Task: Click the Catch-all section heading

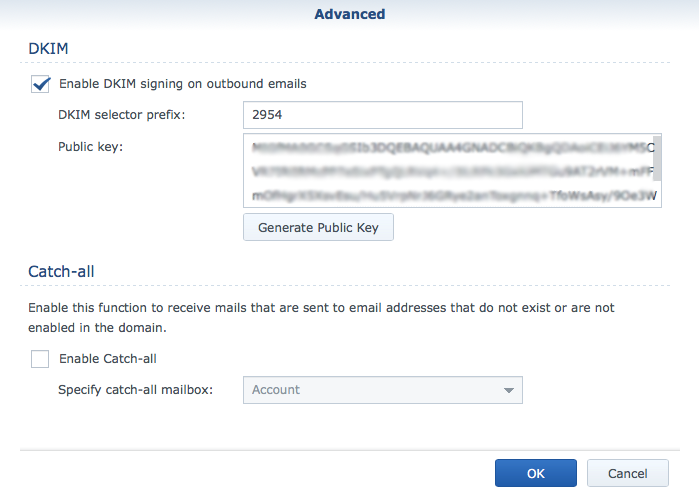Action: tap(61, 270)
